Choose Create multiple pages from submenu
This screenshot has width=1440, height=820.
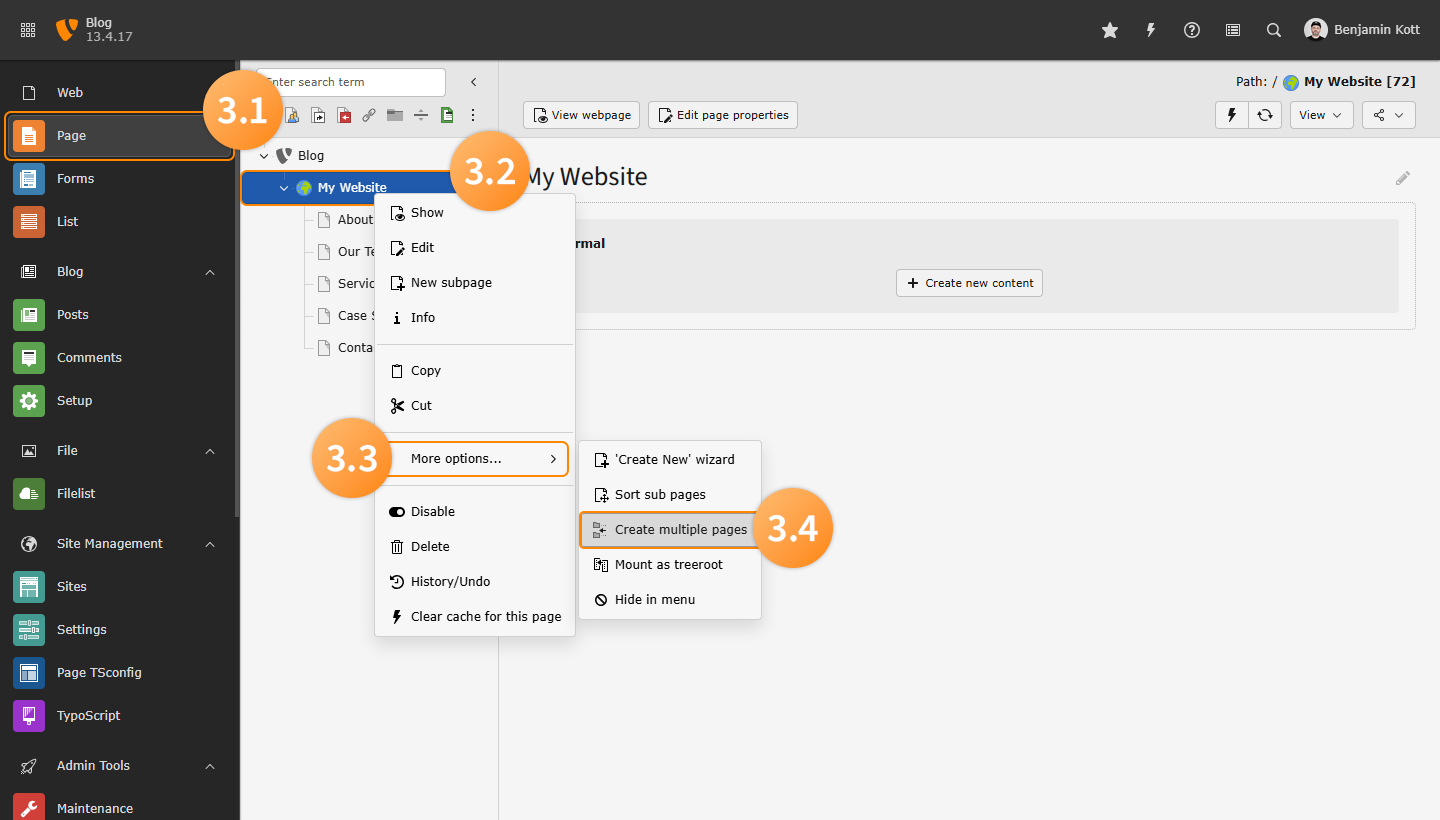(680, 529)
